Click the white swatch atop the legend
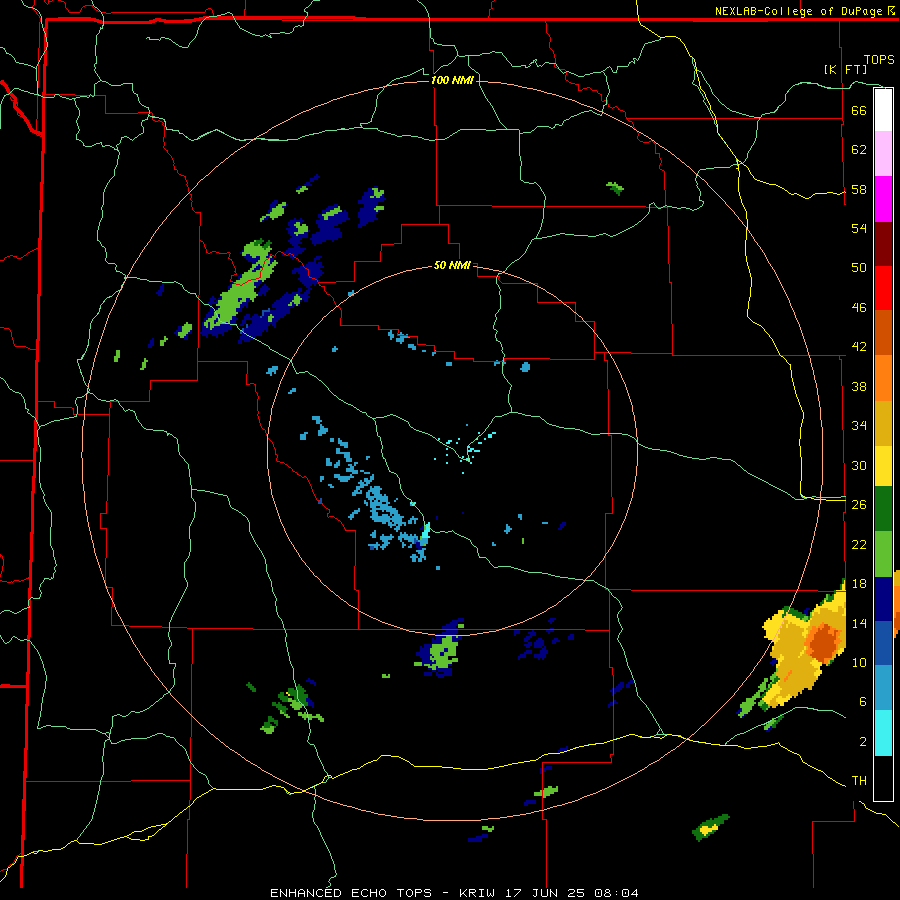 (x=883, y=110)
